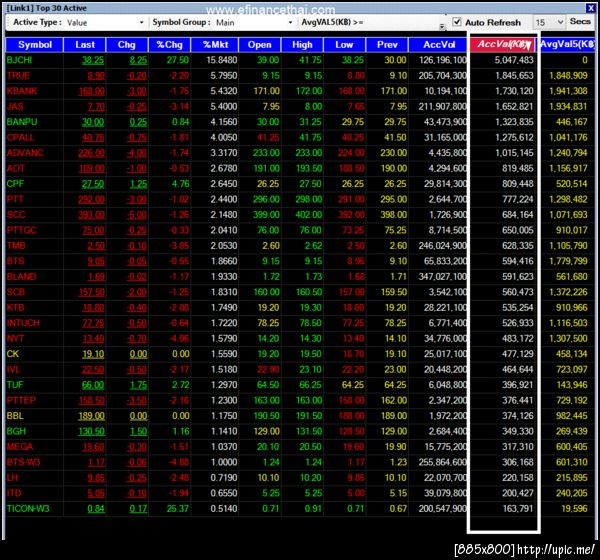Click the red AccVal(KB) column header
Image resolution: width=600 pixels, height=560 pixels.
pyautogui.click(x=503, y=45)
